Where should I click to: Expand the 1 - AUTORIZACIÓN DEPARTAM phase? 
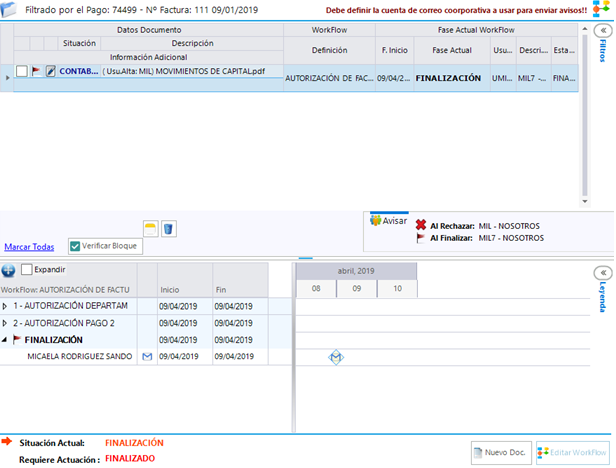tap(5, 306)
